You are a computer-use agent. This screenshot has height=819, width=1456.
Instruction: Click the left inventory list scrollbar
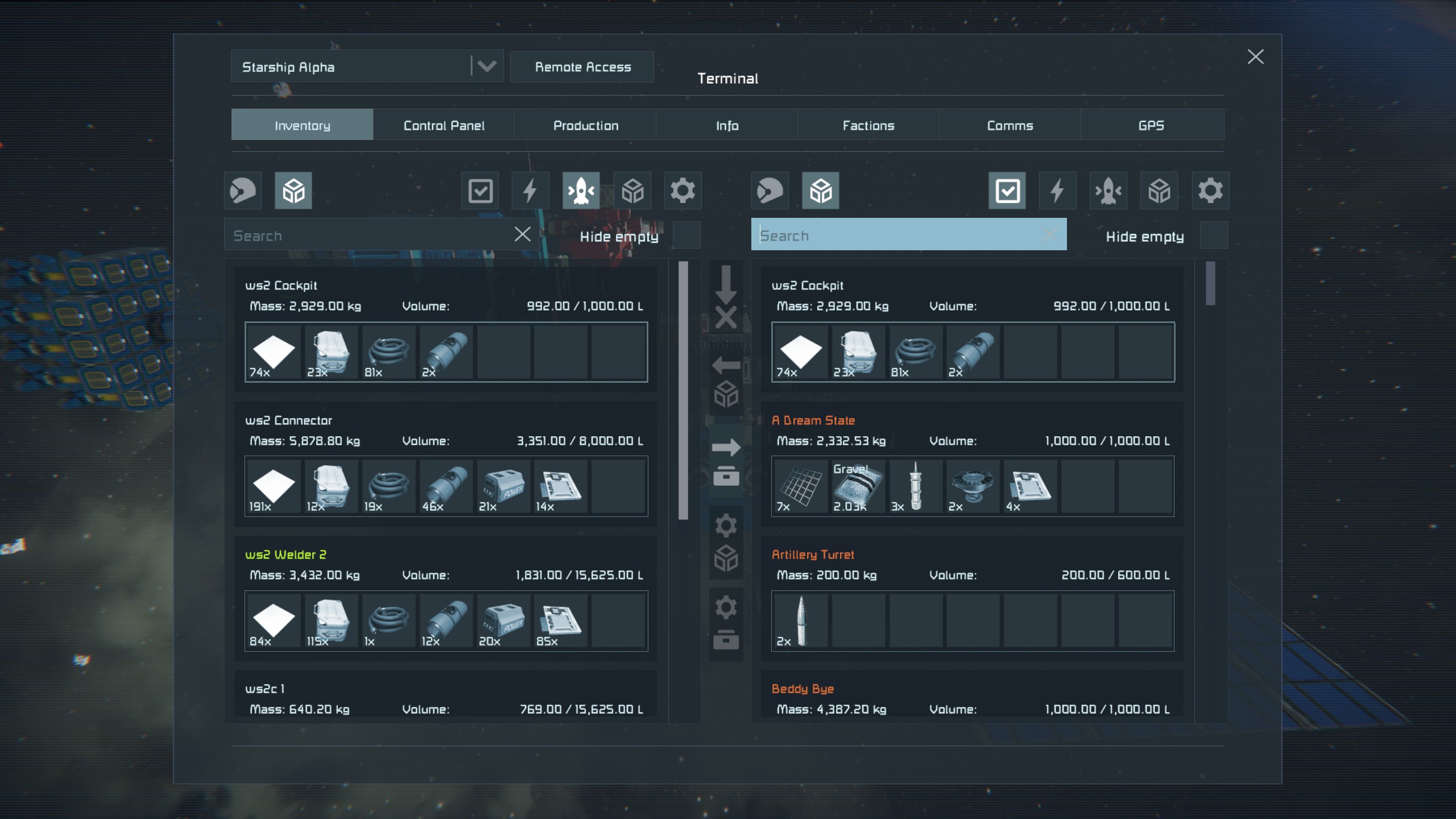[x=683, y=390]
